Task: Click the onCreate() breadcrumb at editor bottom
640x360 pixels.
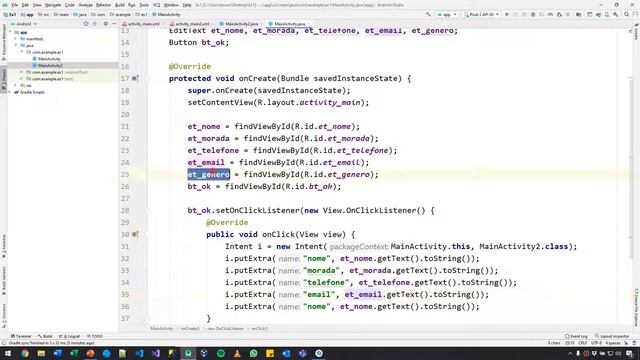Action: (191, 329)
